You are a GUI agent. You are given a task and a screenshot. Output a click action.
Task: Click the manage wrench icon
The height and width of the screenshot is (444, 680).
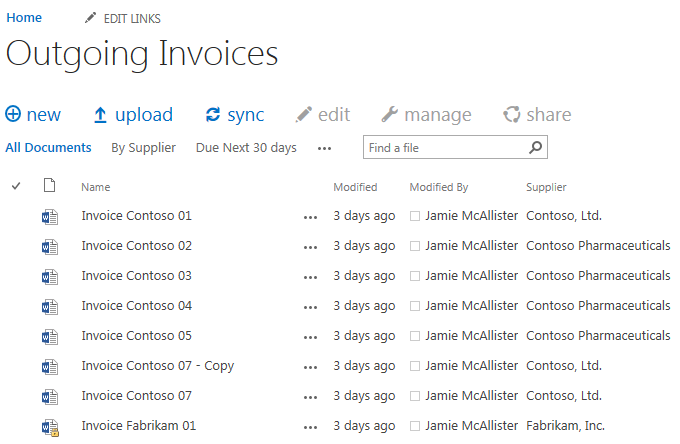point(389,114)
